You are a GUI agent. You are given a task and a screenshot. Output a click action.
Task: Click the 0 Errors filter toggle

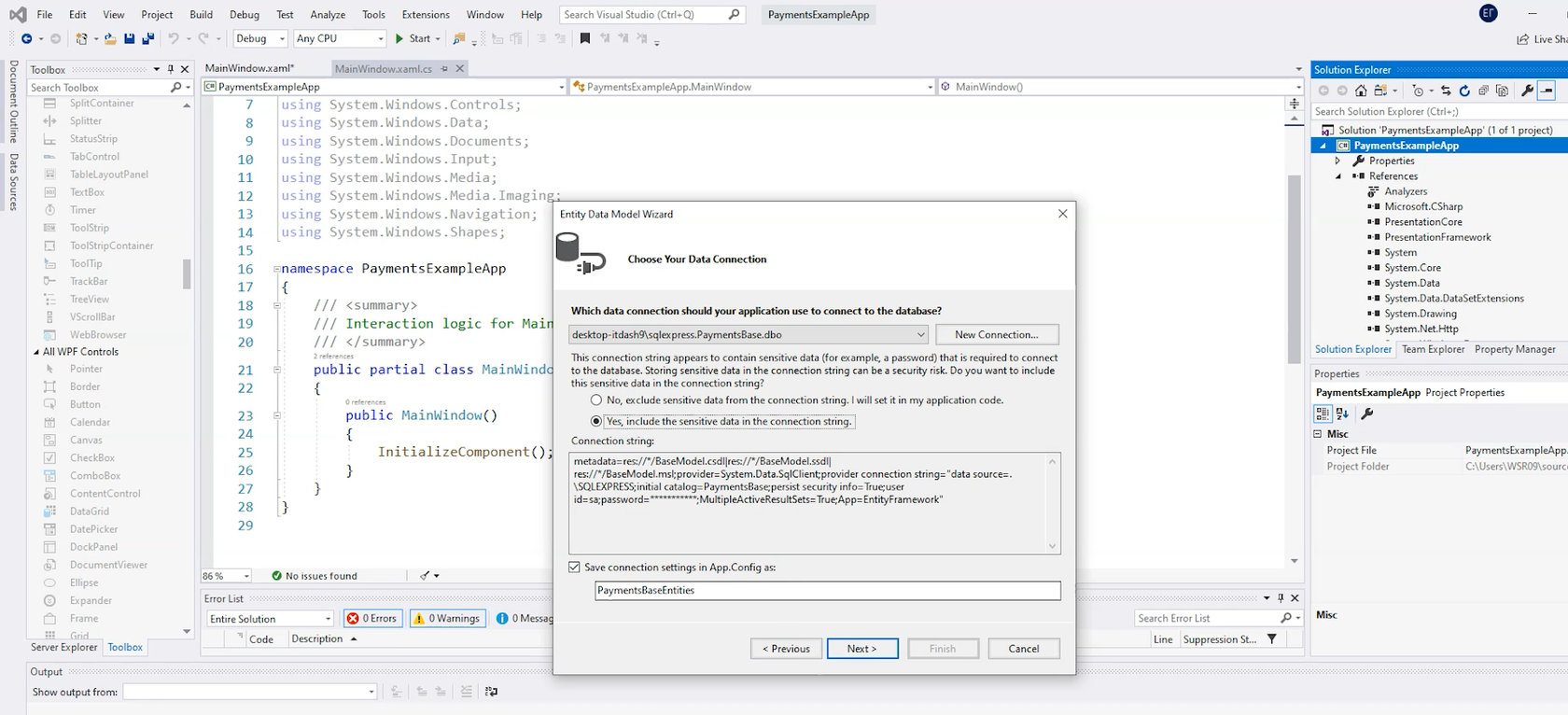tap(372, 618)
